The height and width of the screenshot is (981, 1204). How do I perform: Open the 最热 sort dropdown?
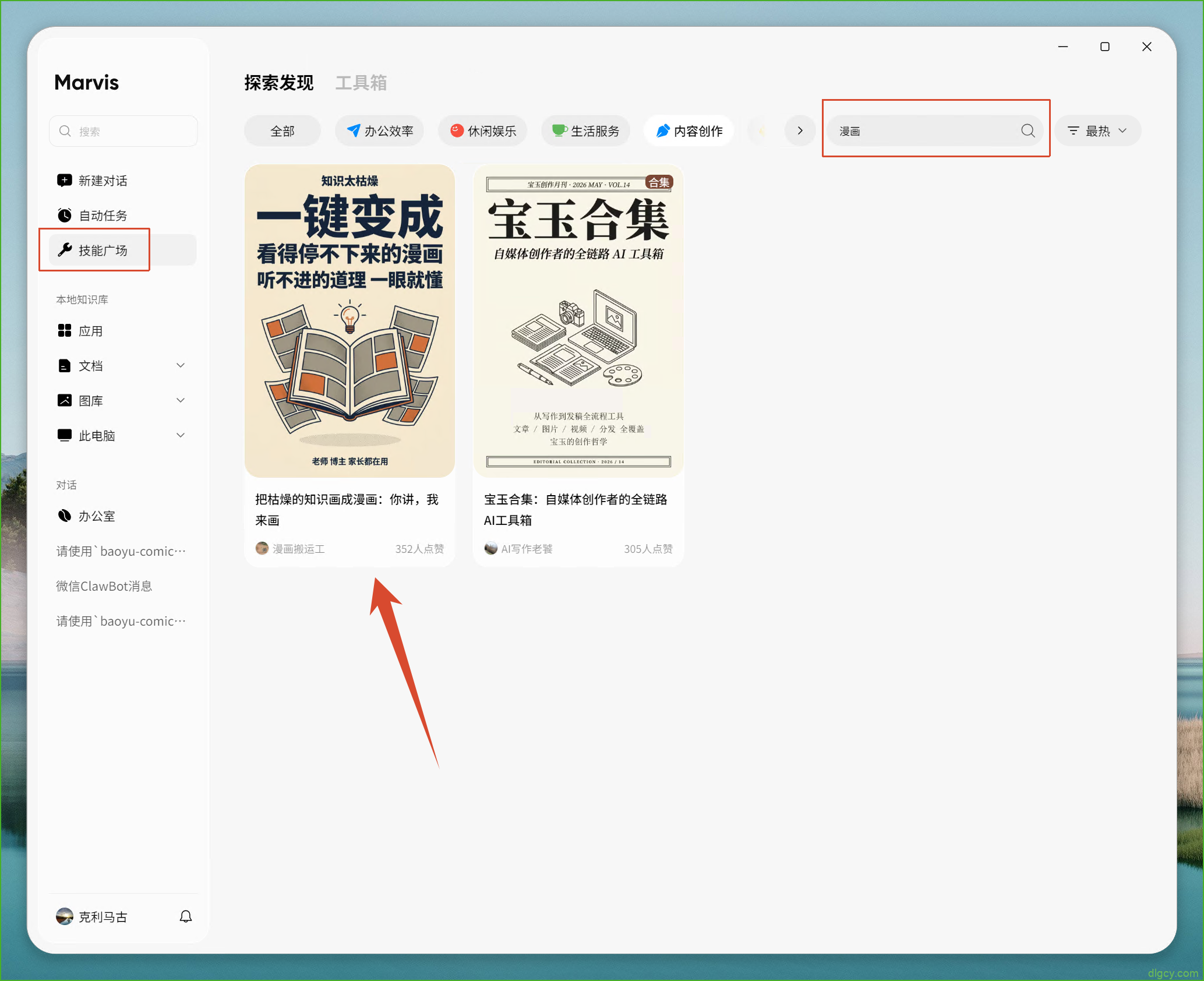1098,130
